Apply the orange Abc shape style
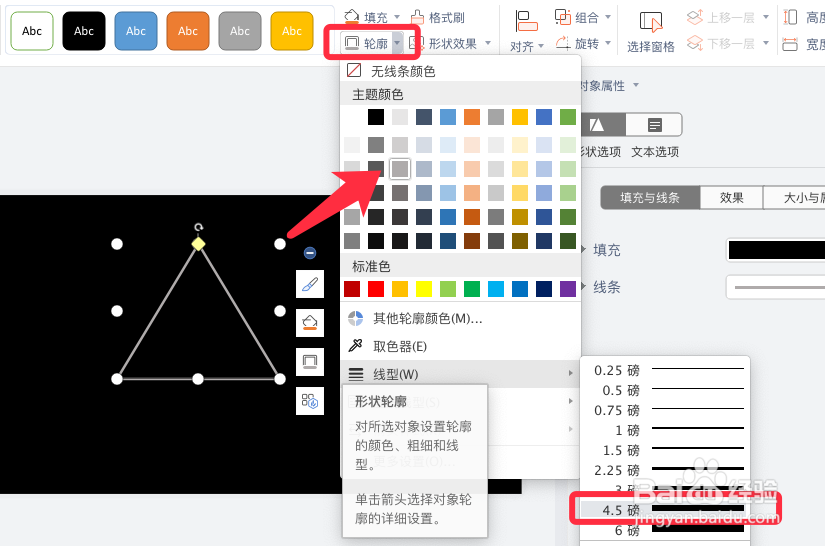825x546 pixels. 188,31
